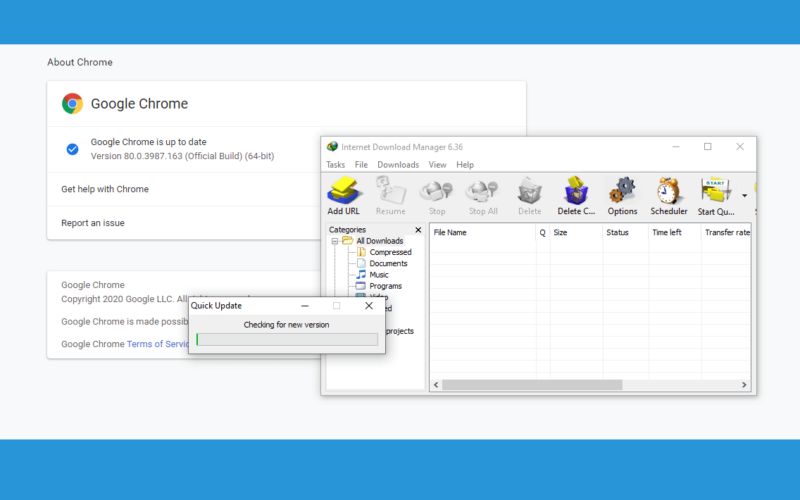Screen dimensions: 800x500
Task: Sort by Transfer rate column header
Action: point(726,232)
